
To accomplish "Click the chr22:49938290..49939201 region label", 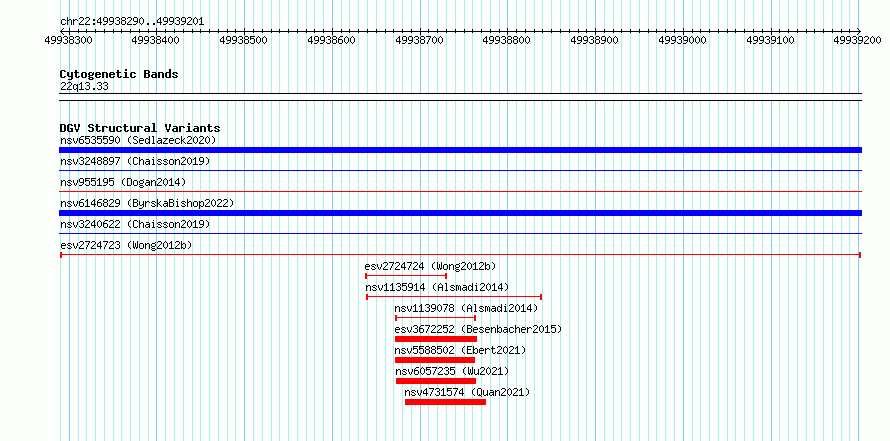I will pos(132,22).
